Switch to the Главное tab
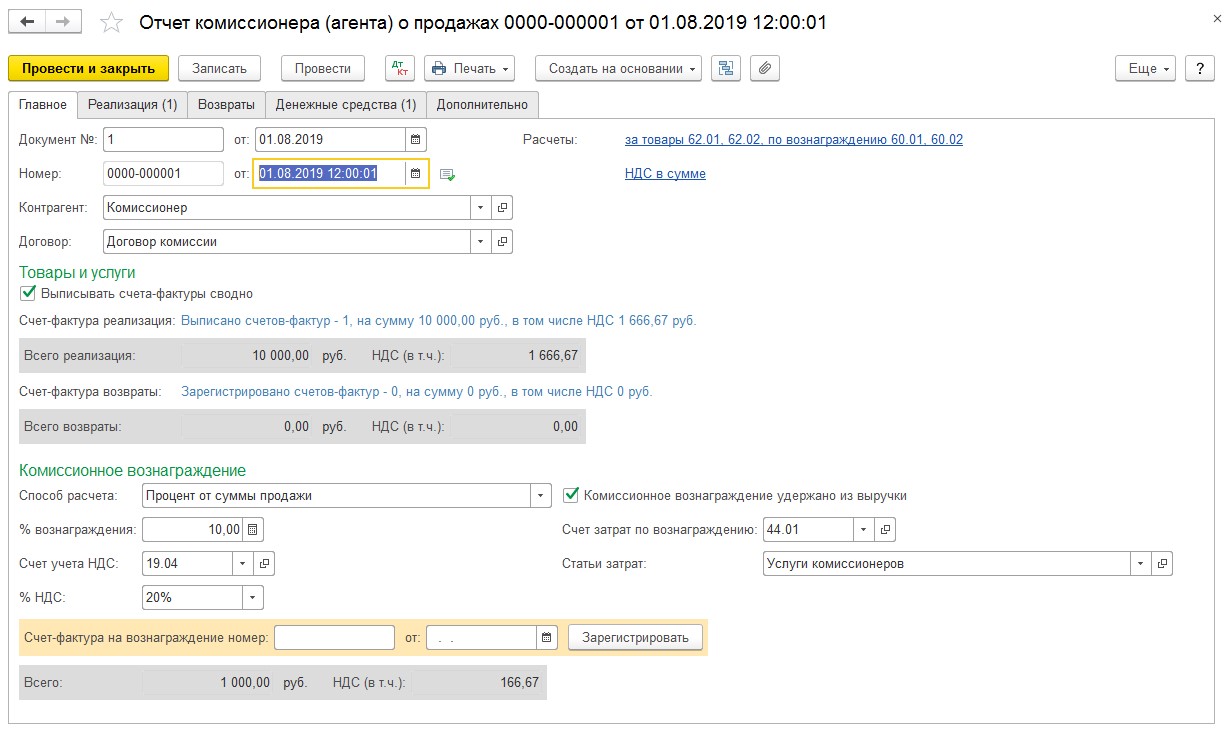The width and height of the screenshot is (1226, 732). (x=43, y=104)
